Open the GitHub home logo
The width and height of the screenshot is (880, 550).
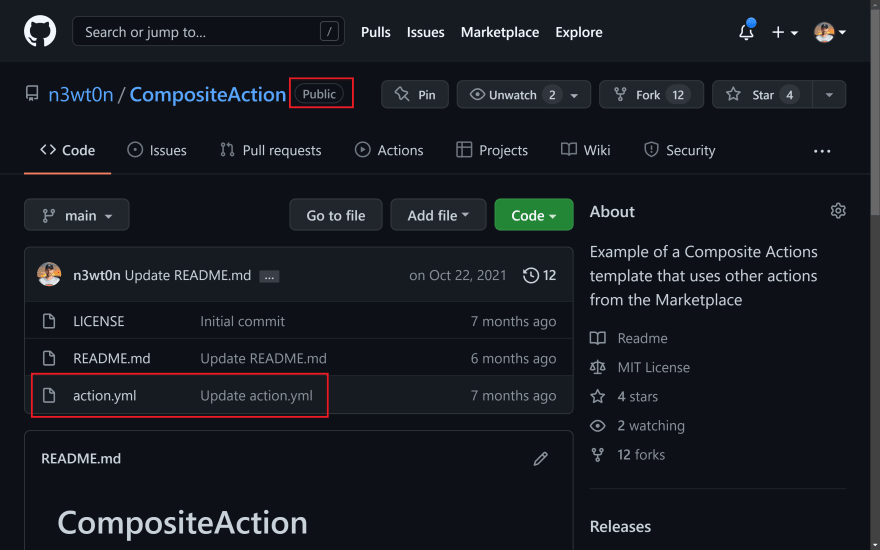coord(40,31)
